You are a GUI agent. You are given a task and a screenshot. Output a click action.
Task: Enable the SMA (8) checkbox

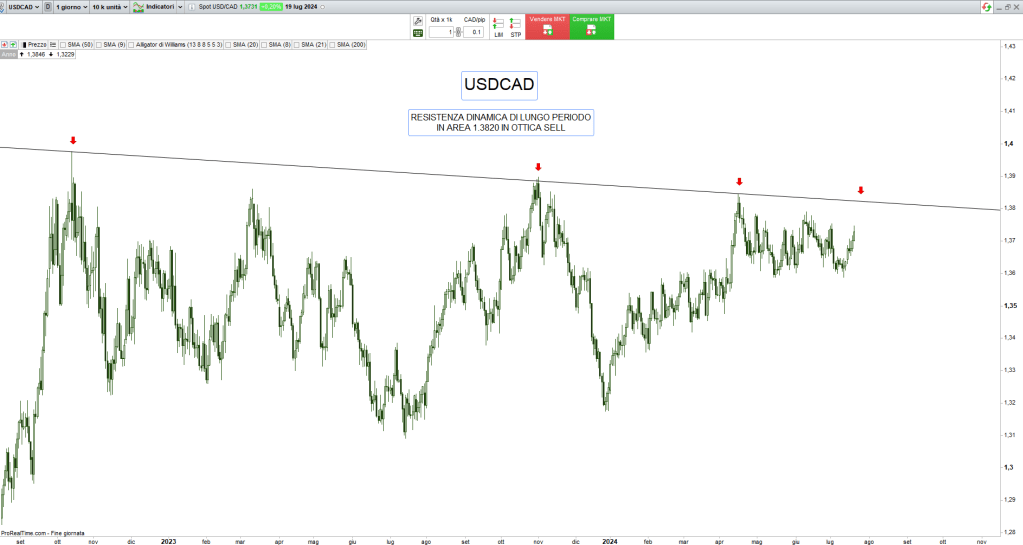click(x=264, y=45)
